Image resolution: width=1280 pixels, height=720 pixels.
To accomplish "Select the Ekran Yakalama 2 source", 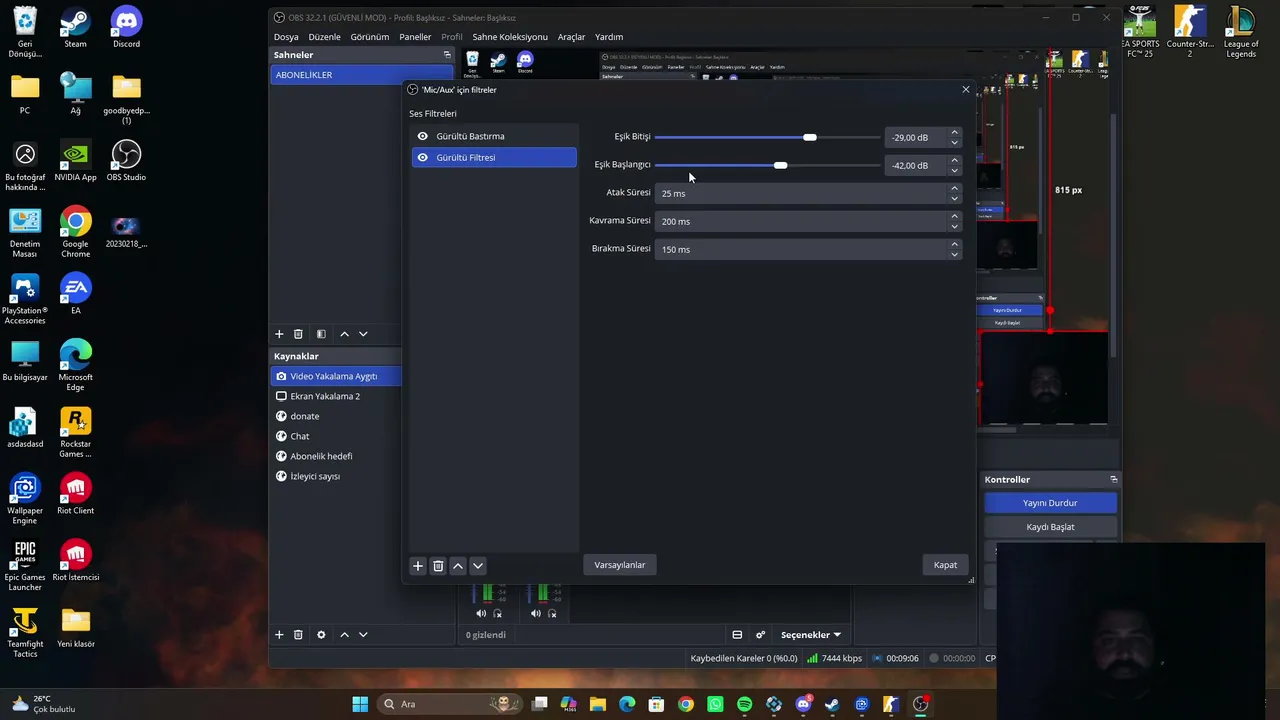I will point(336,396).
